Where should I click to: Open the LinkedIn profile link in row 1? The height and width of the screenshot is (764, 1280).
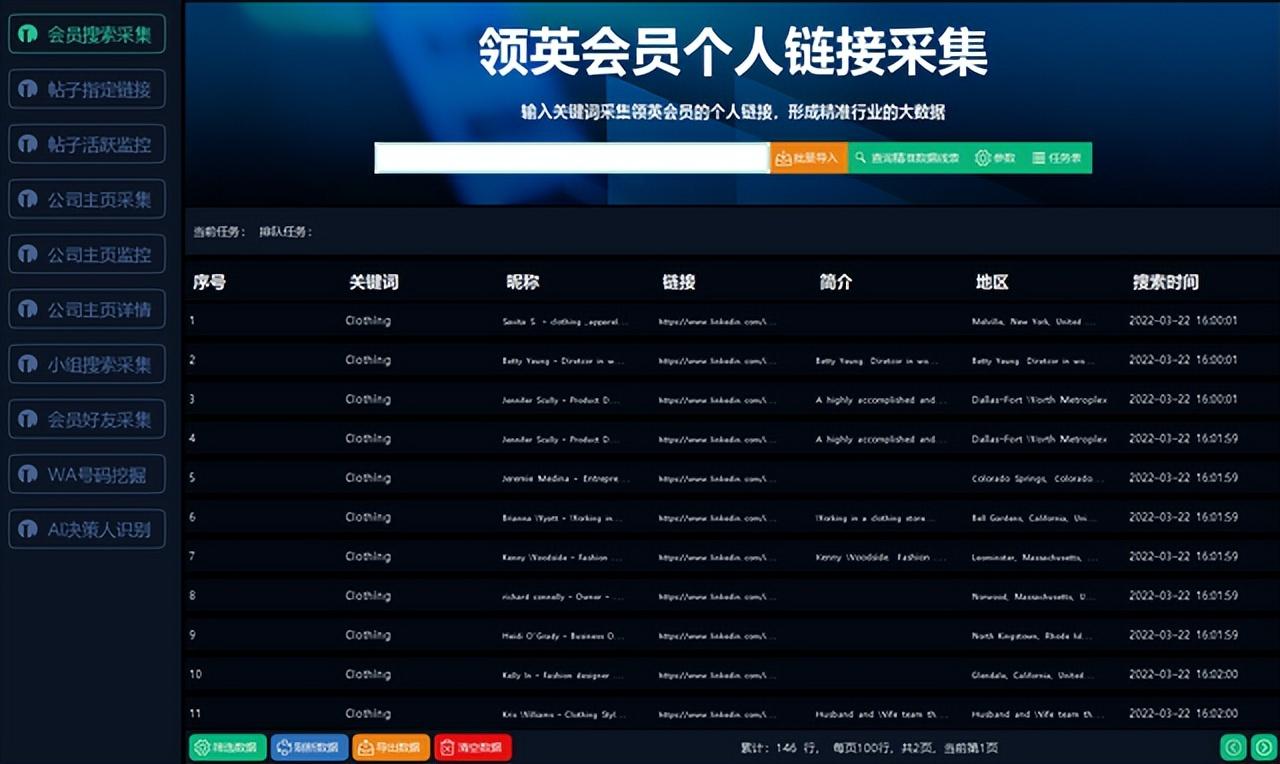(710, 320)
